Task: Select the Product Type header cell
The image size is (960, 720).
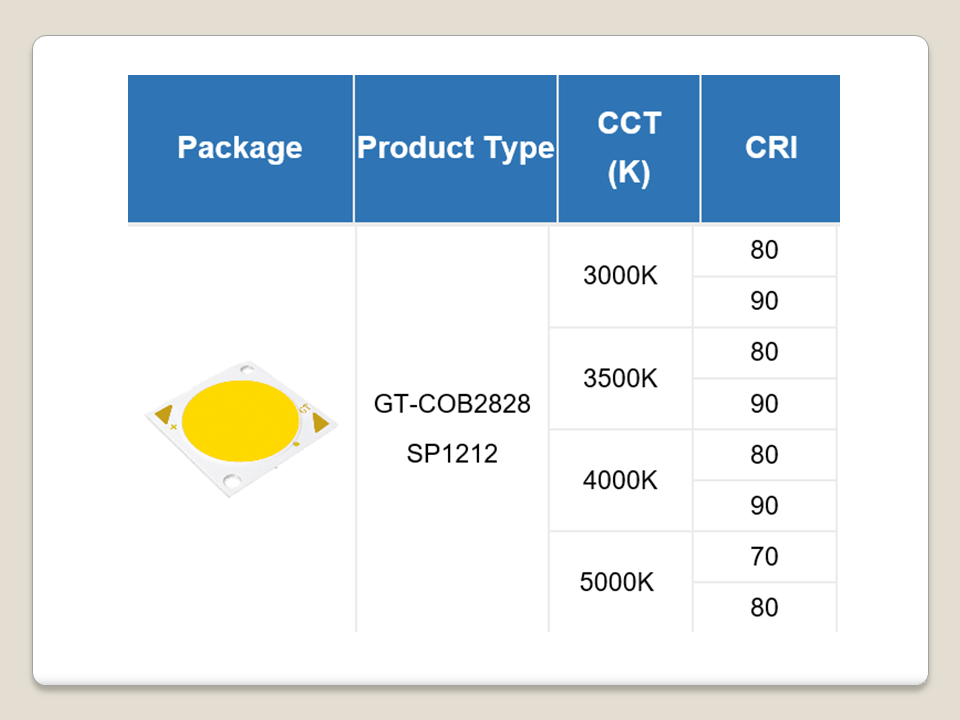Action: [456, 148]
